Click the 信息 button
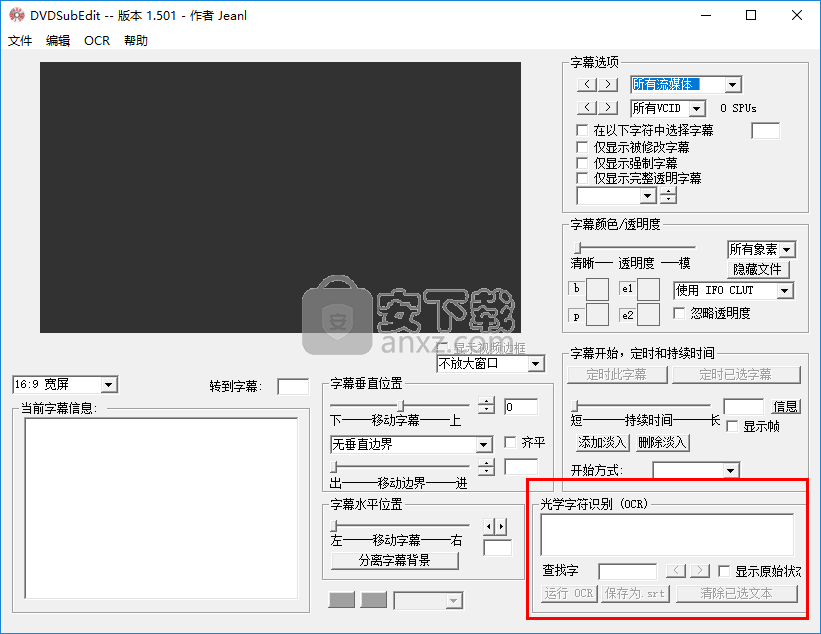This screenshot has width=821, height=634. [x=785, y=406]
